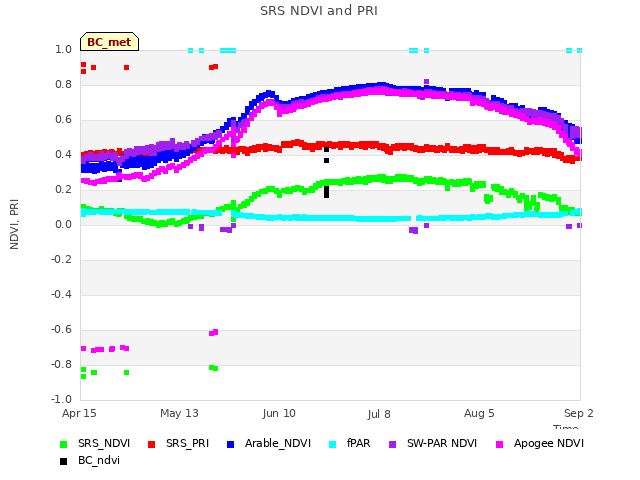Click the -0.2 y-axis tick label
The image size is (640, 480).
61,260
